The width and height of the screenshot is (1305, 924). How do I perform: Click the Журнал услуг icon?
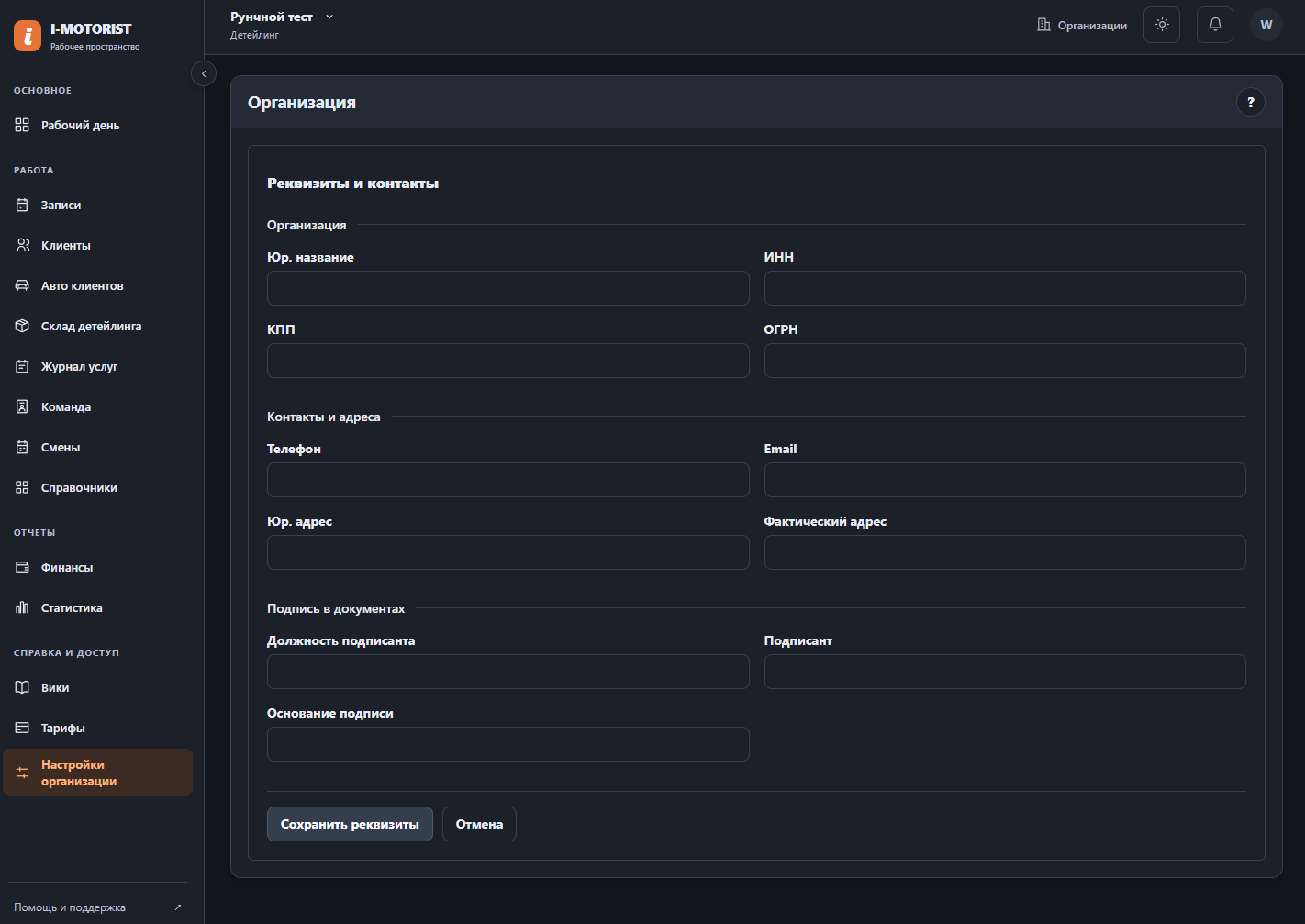coord(22,366)
